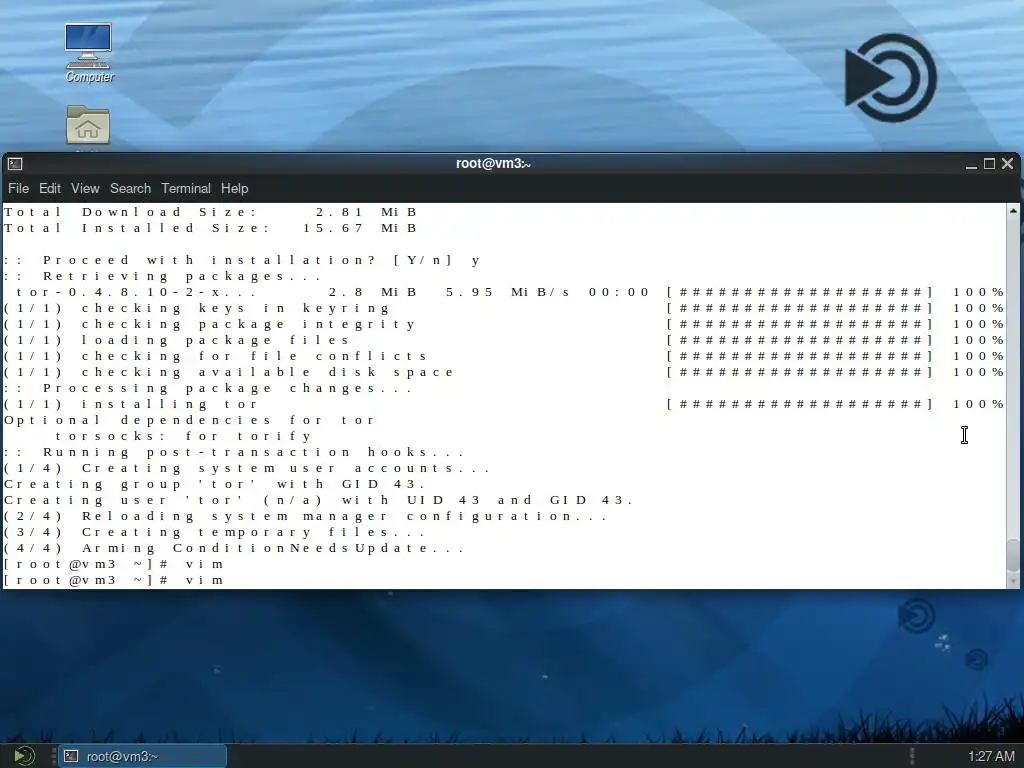The width and height of the screenshot is (1024, 768).
Task: Click the terminal scrollbar thumb
Action: pyautogui.click(x=1013, y=556)
